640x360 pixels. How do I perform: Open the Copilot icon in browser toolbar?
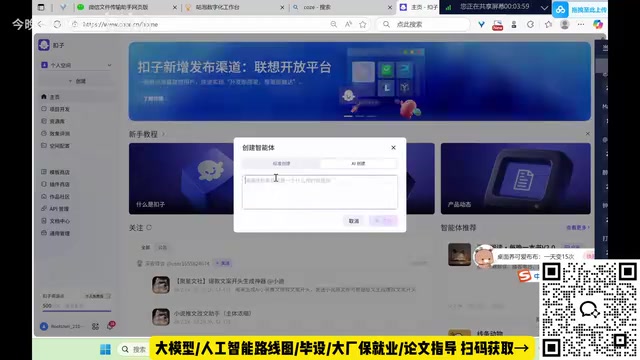tap(598, 24)
